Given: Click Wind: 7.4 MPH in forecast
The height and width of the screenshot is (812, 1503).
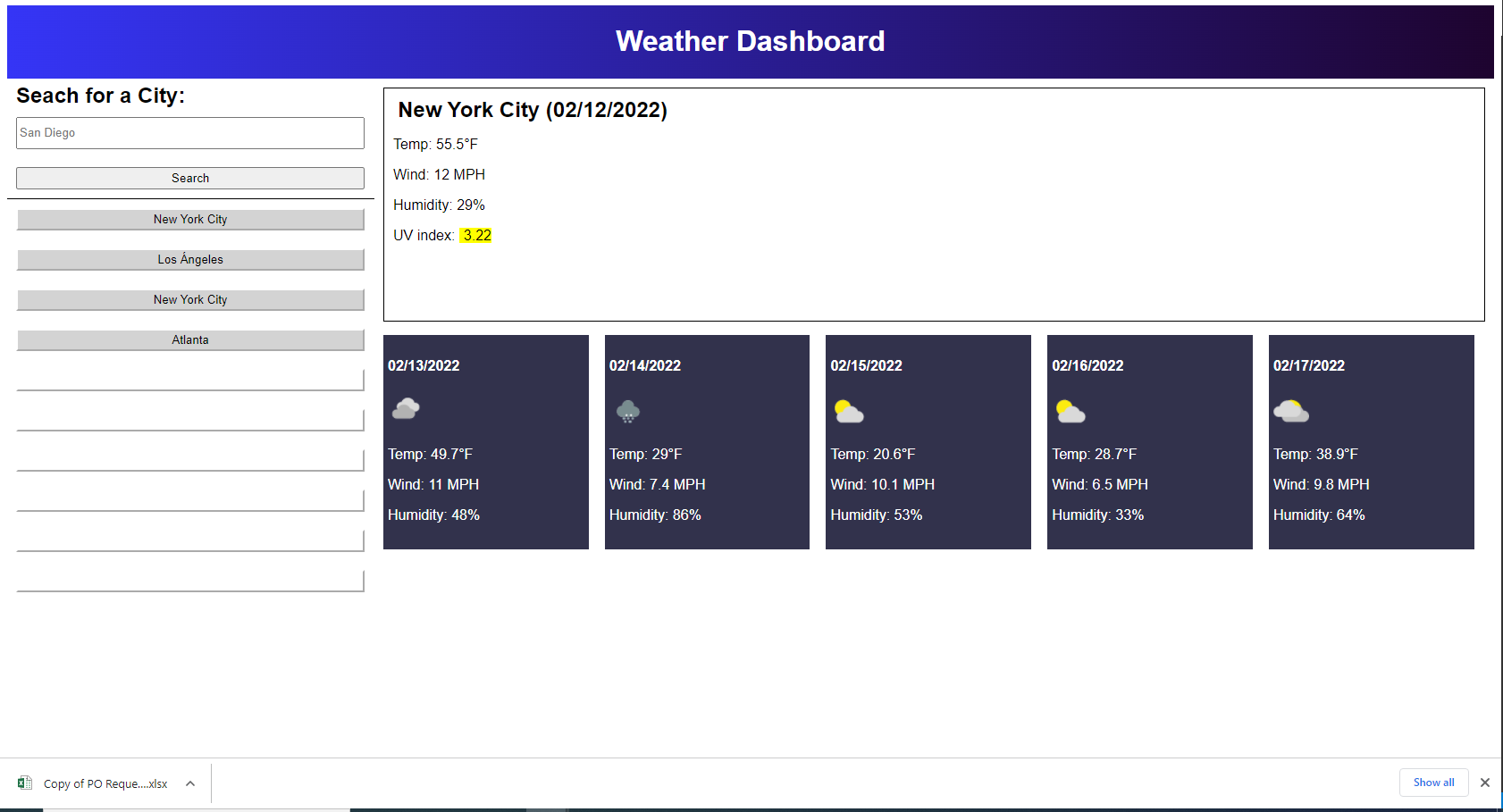Looking at the screenshot, I should [x=658, y=484].
